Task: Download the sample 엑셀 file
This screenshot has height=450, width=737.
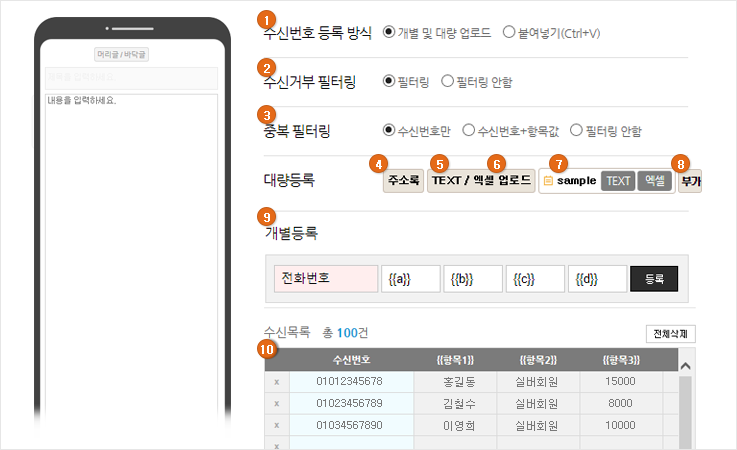Action: (654, 181)
